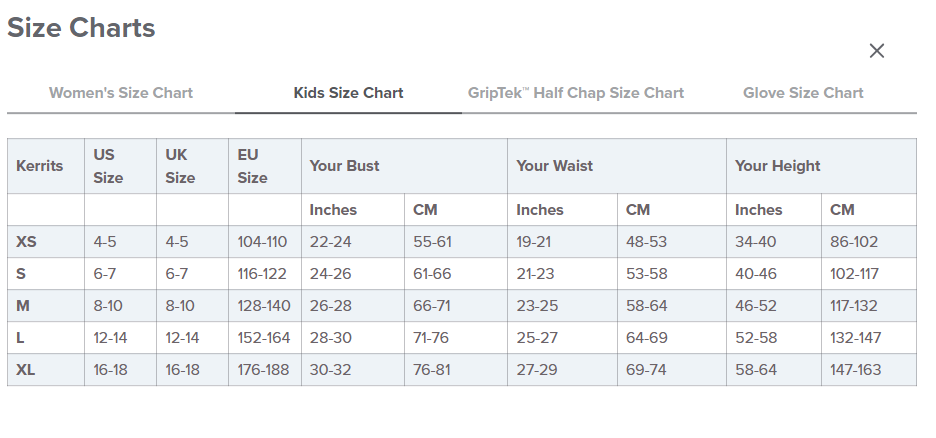Click the UK Size column header
This screenshot has height=438, width=936.
pos(180,166)
